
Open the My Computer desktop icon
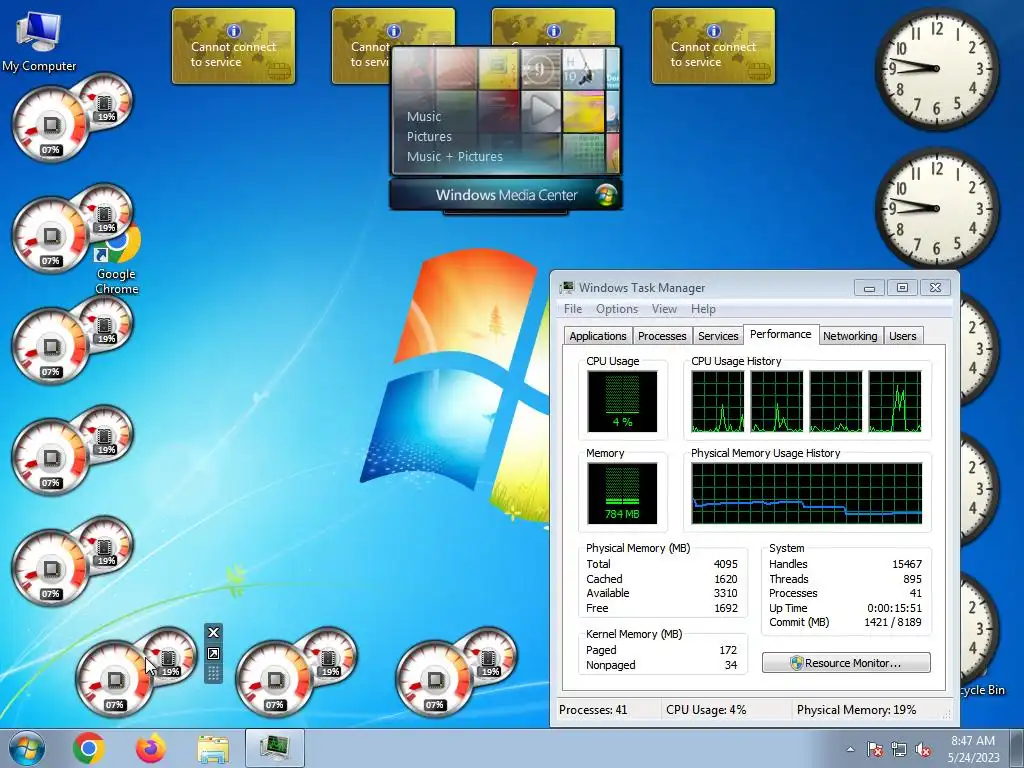coord(39,40)
